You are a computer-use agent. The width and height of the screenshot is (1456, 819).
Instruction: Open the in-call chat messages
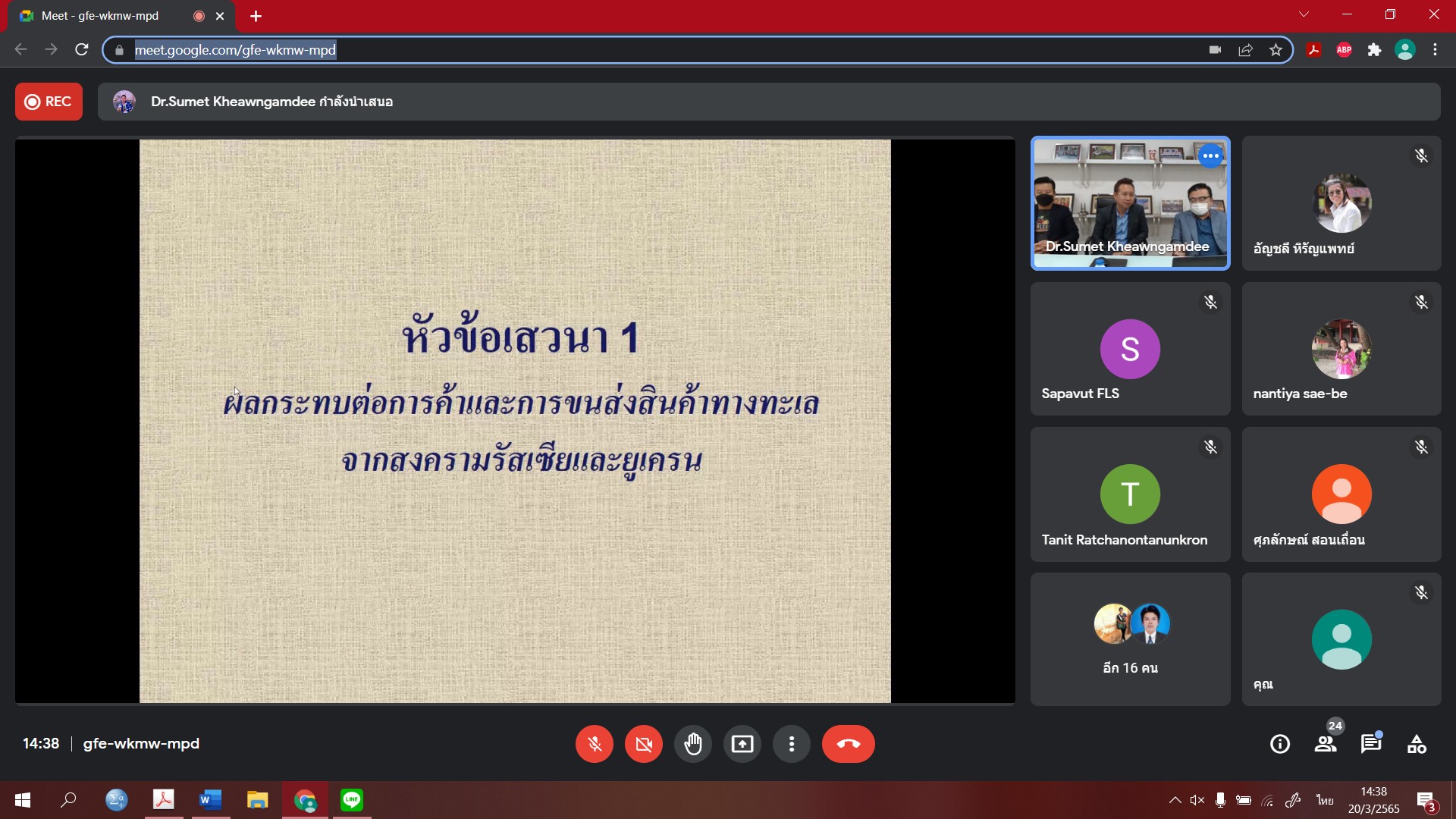1371,744
